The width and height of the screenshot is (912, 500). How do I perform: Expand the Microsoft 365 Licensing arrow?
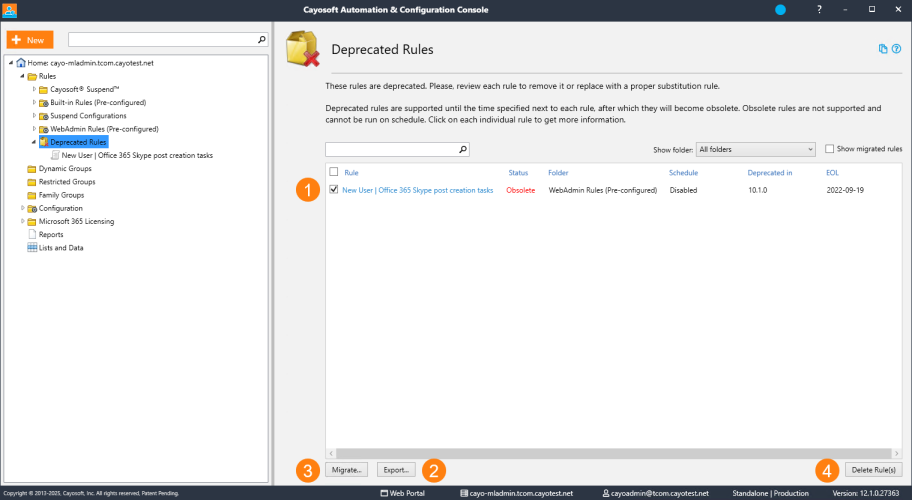[x=23, y=222]
